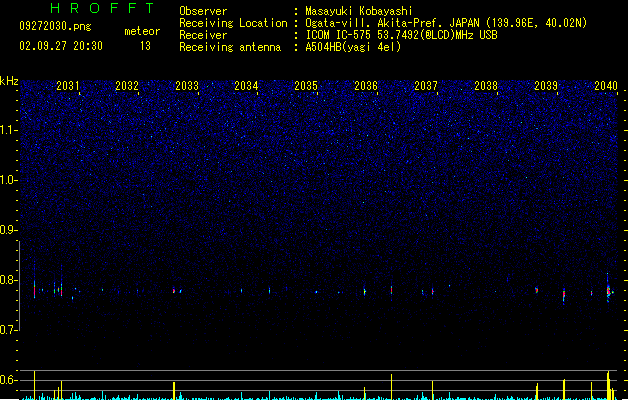Click the timestamp 02.09.27 20:30
The width and height of the screenshot is (629, 400).
tap(61, 46)
